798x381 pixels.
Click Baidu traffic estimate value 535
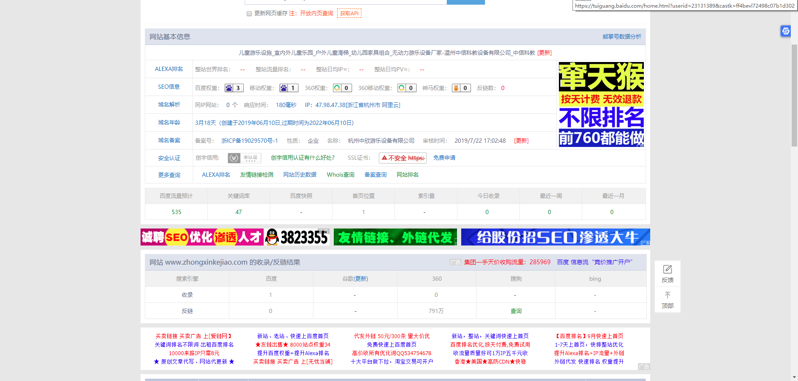[x=176, y=212]
